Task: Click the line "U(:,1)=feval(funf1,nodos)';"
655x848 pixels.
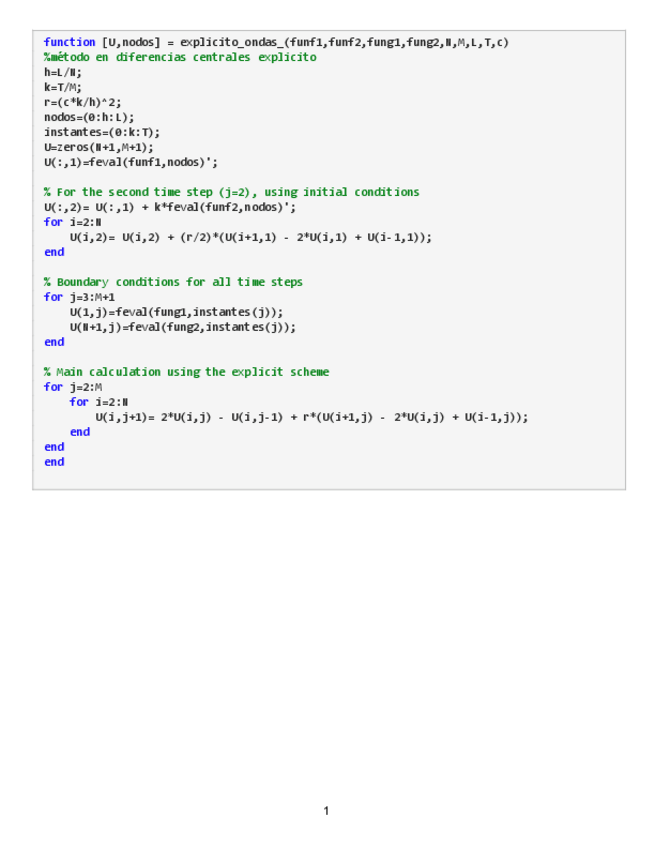Action: (131, 162)
